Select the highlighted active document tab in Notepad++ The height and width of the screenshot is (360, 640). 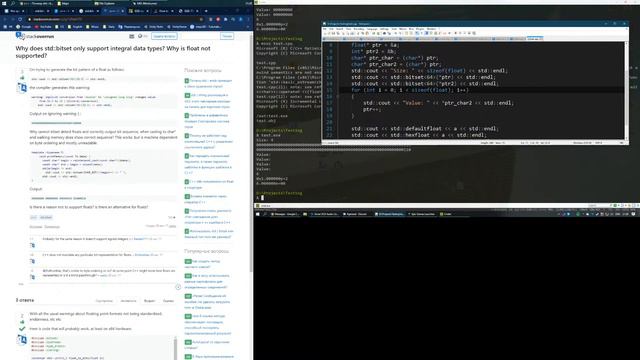[x=535, y=38]
